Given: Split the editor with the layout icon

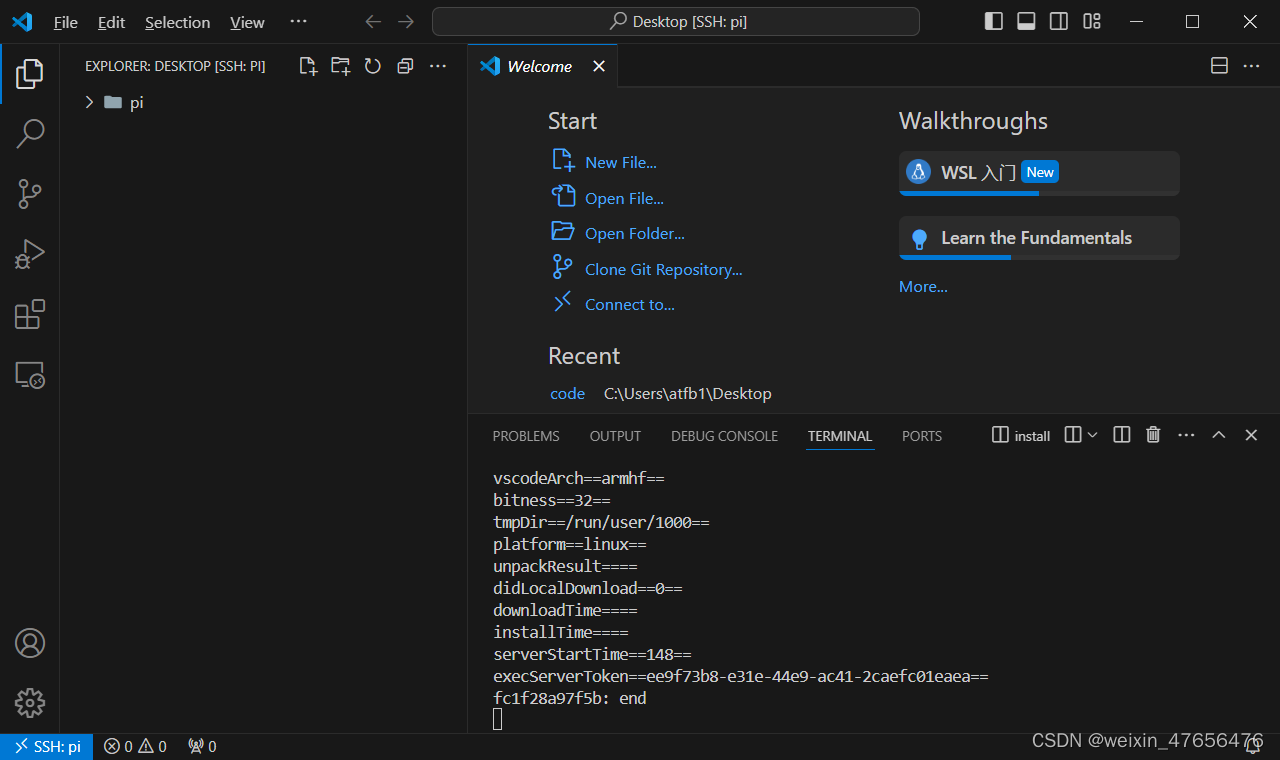Looking at the screenshot, I should 1219,66.
